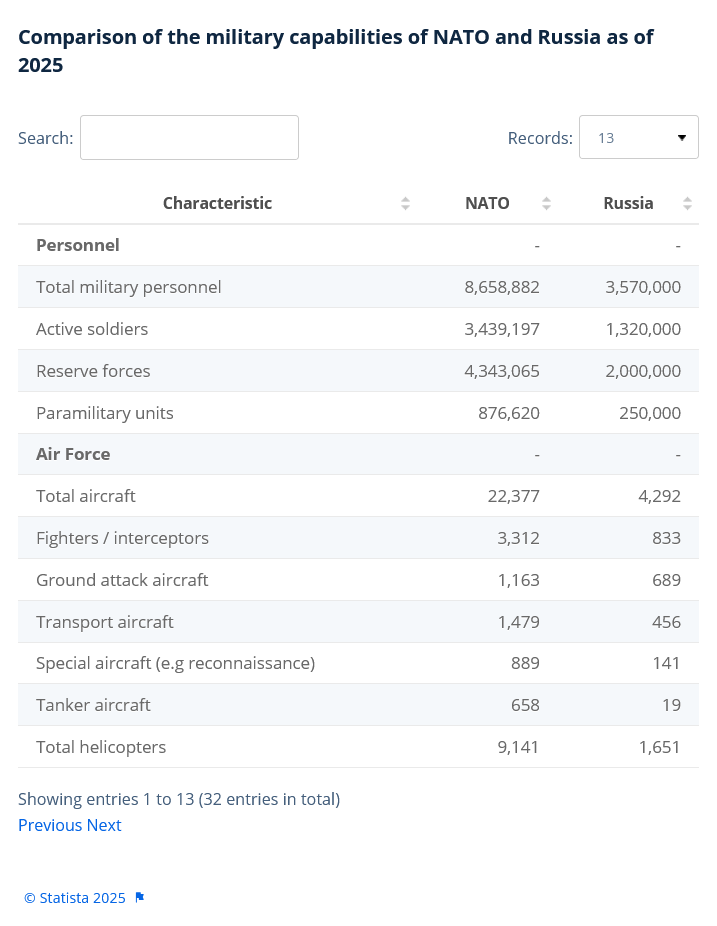717x926 pixels.
Task: Select the Total military personnel row label
Action: pos(129,287)
